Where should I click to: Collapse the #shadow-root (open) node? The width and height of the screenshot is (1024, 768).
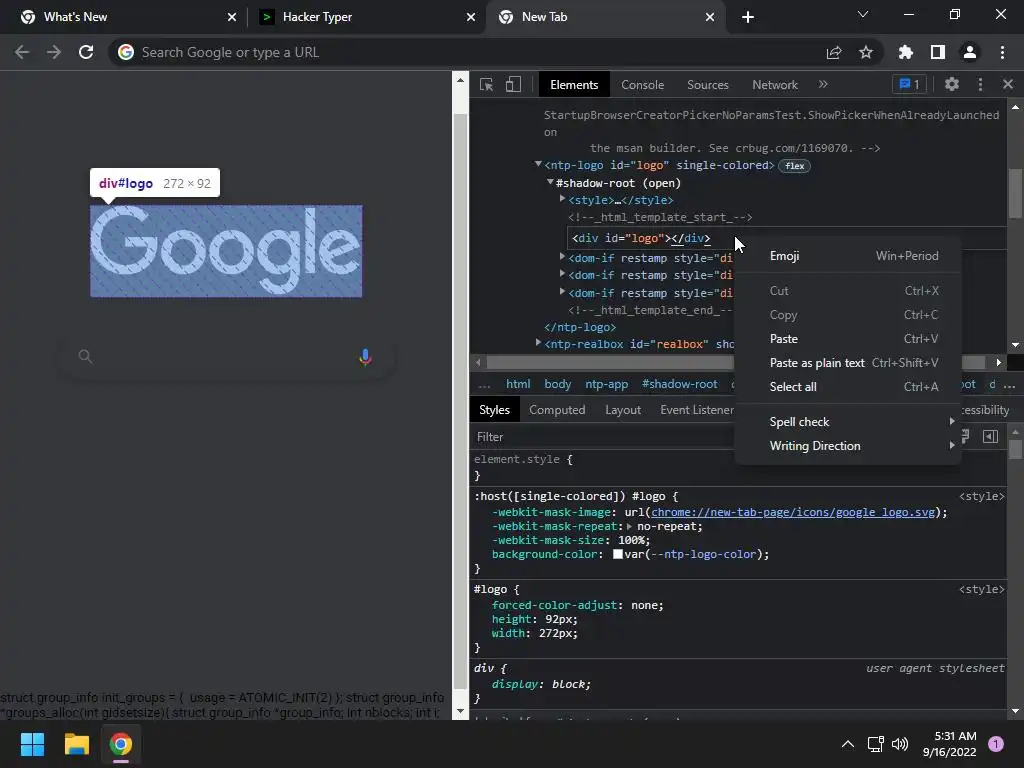pos(550,182)
